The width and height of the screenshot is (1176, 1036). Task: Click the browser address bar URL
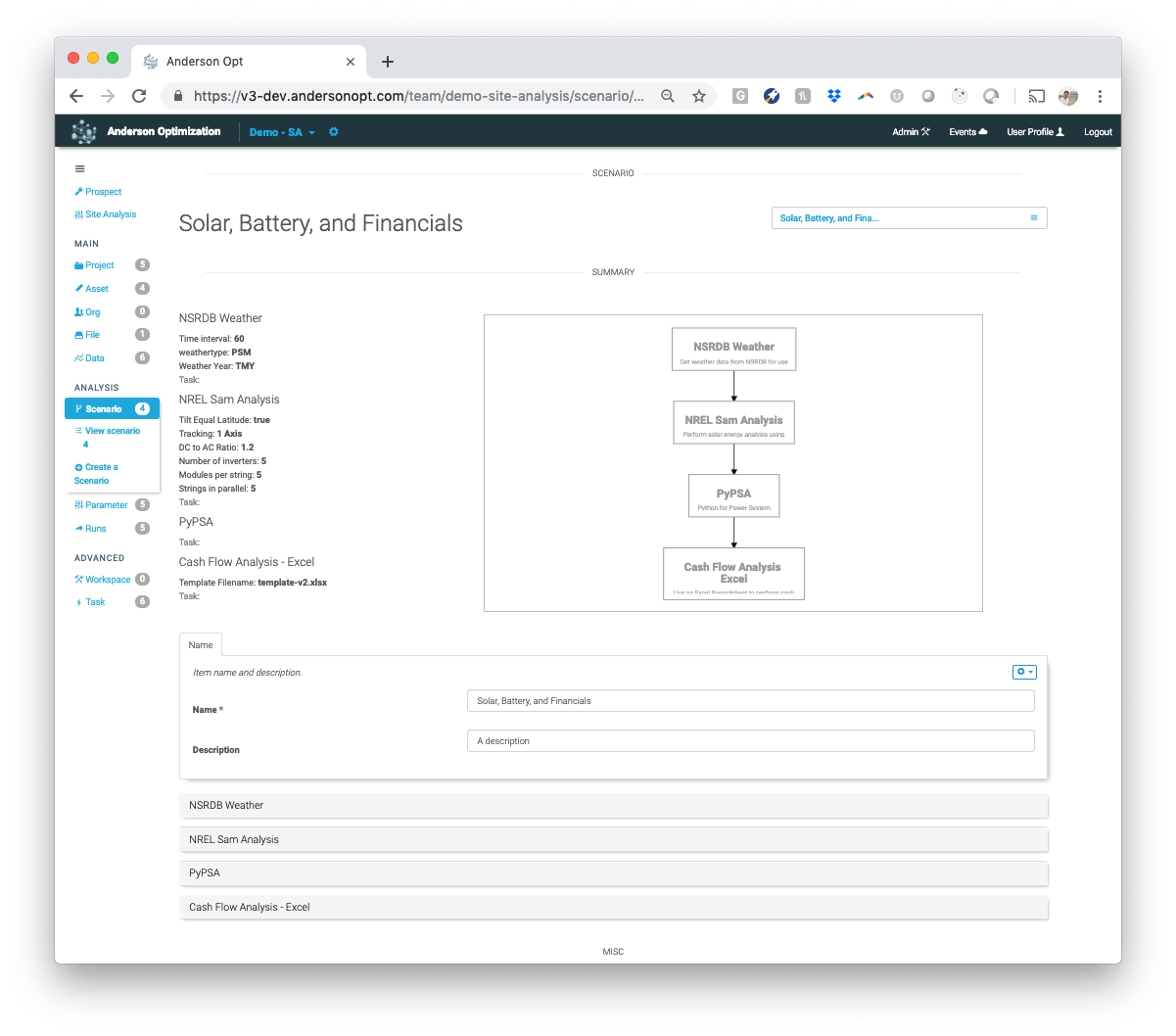tap(419, 96)
